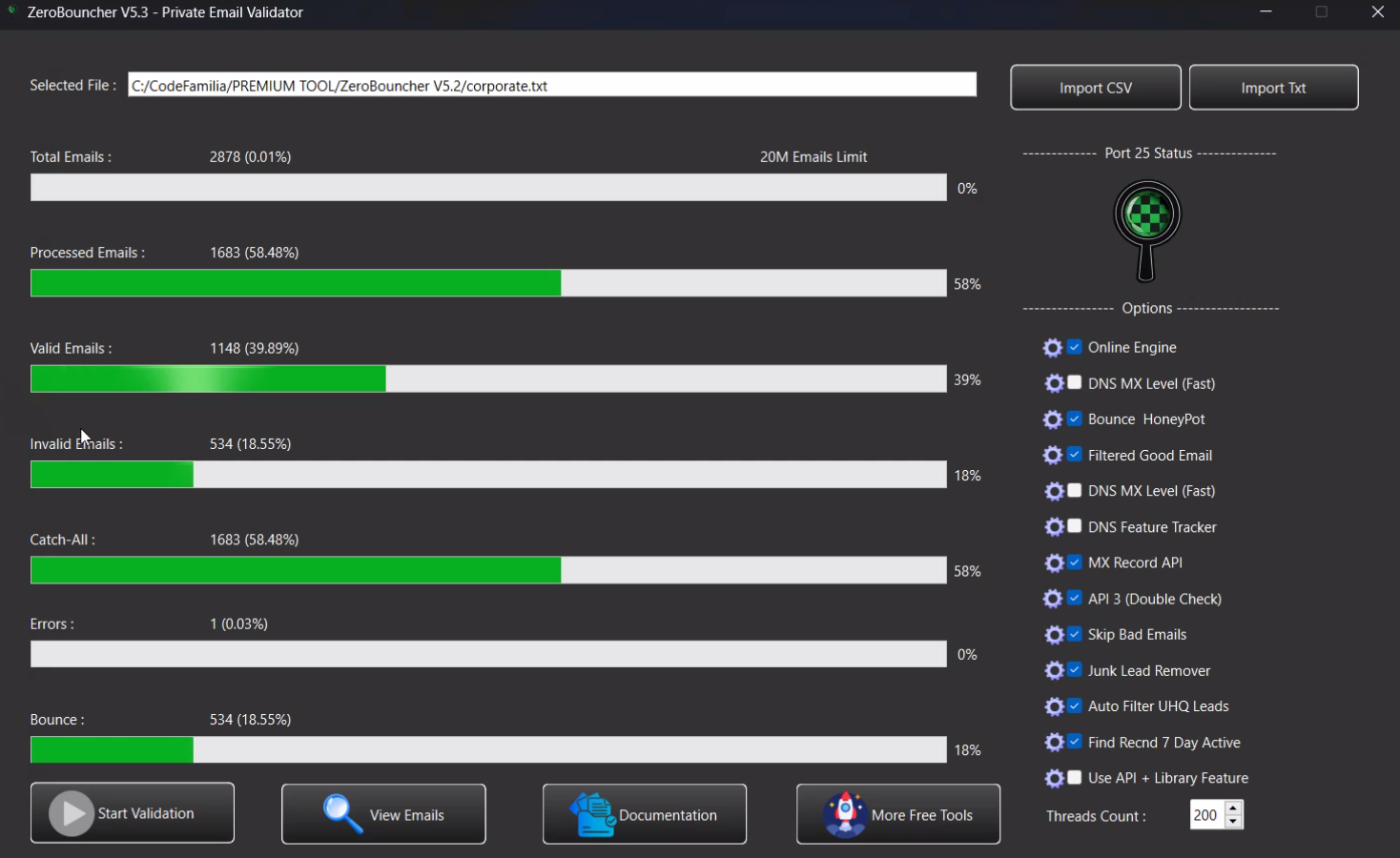Screen dimensions: 1400x858
Task: Click the Port 25 Status magnifier icon
Action: (x=1147, y=231)
